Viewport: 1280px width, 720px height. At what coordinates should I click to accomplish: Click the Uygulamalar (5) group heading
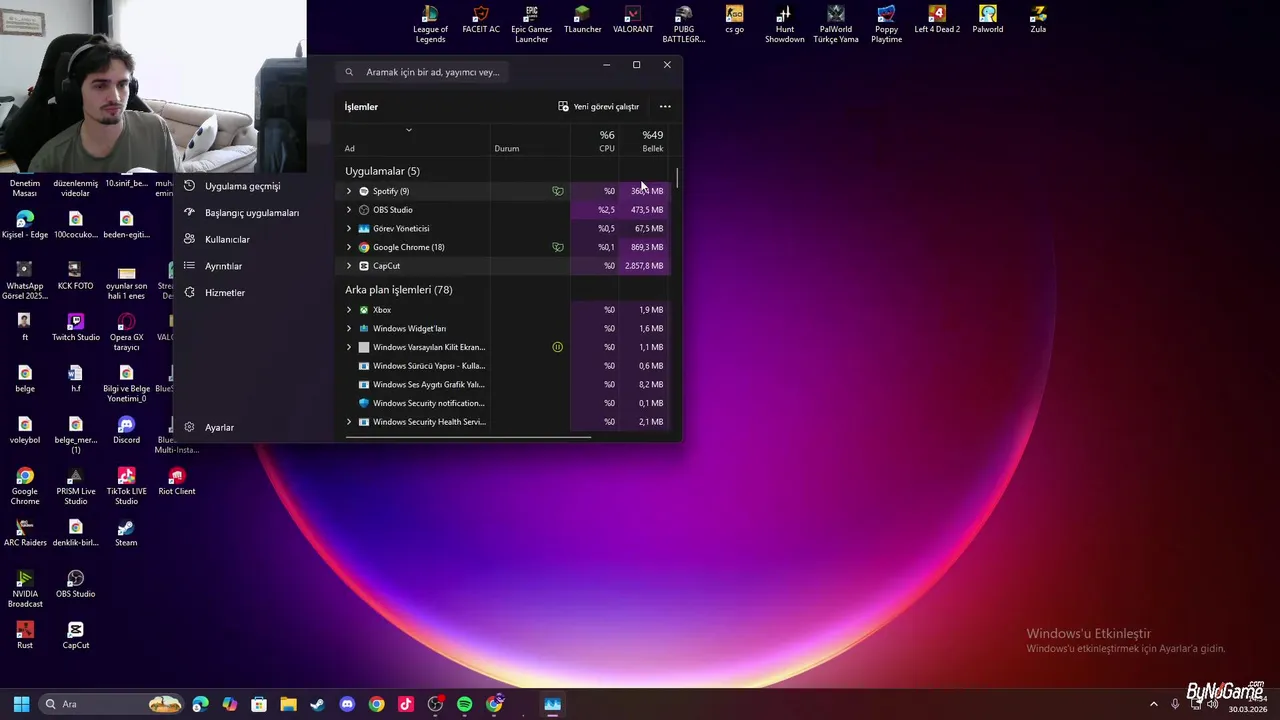(x=382, y=171)
